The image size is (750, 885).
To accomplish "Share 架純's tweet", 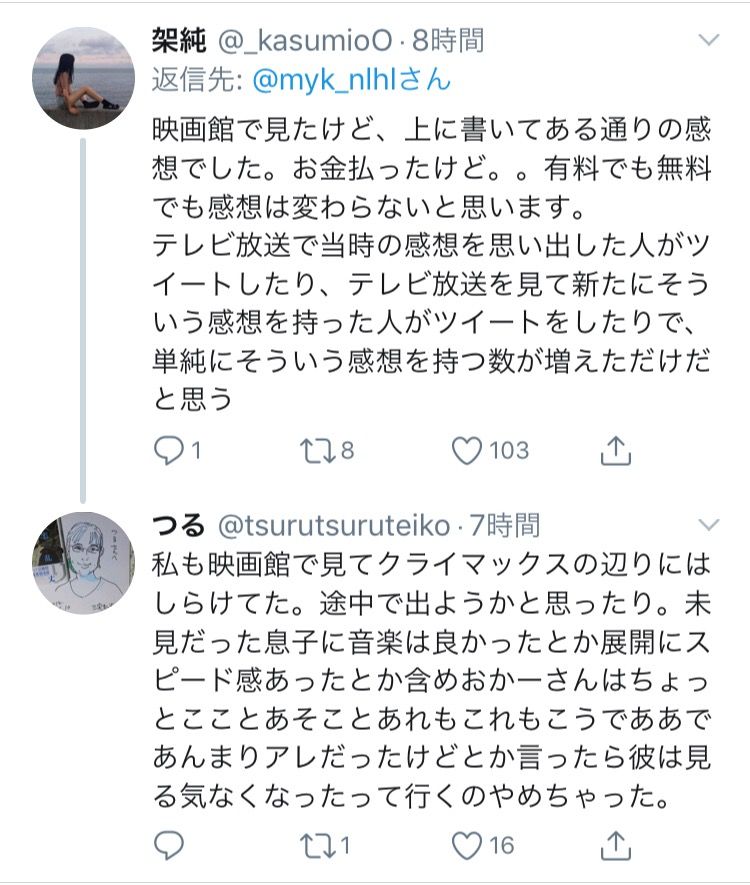I will pyautogui.click(x=616, y=451).
